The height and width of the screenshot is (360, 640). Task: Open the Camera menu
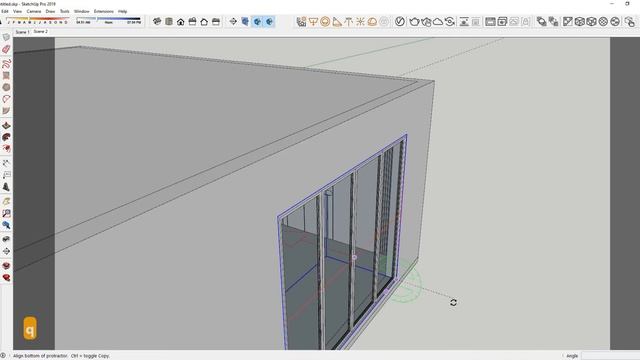click(x=34, y=11)
